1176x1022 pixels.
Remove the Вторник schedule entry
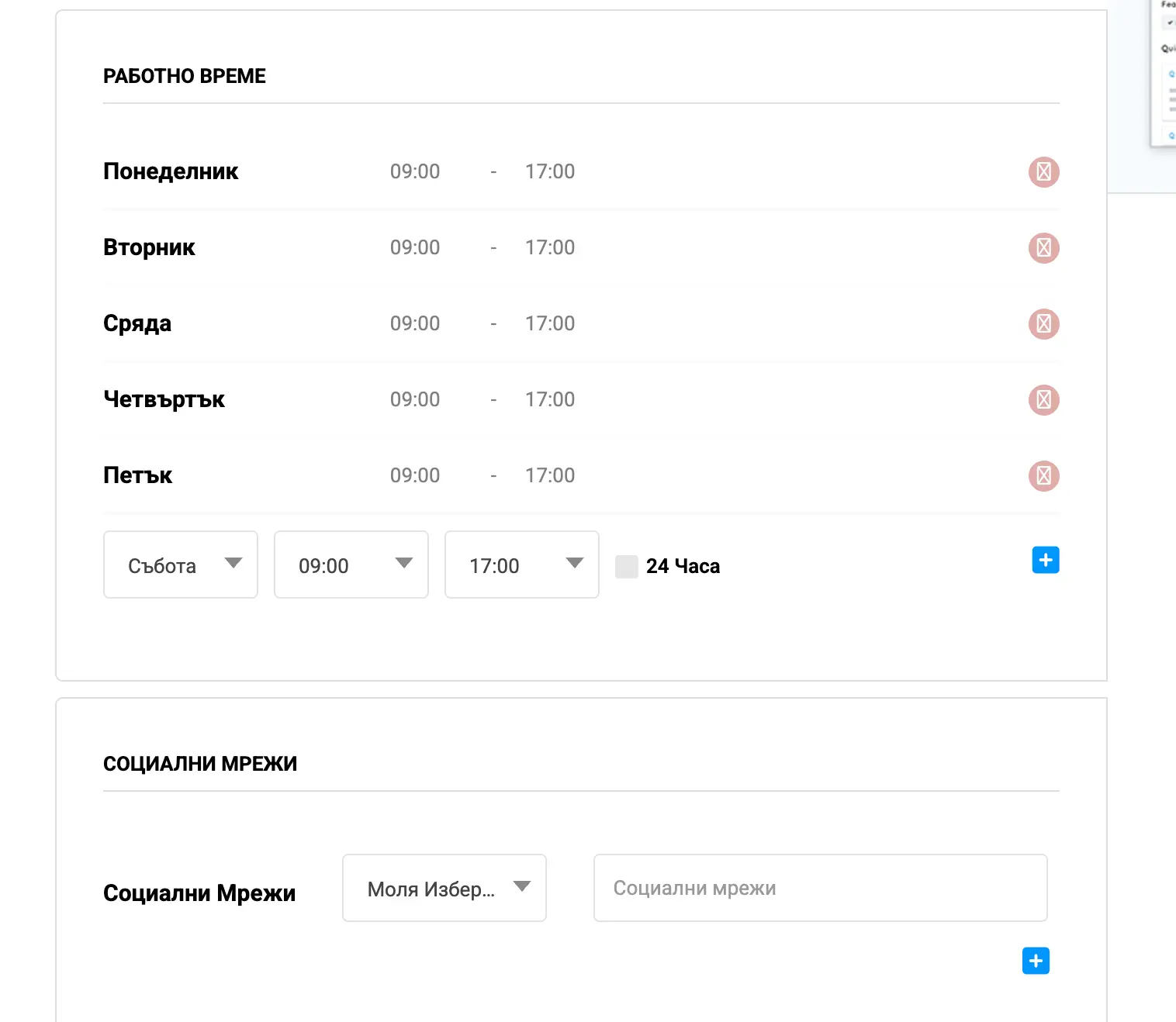pyautogui.click(x=1043, y=247)
